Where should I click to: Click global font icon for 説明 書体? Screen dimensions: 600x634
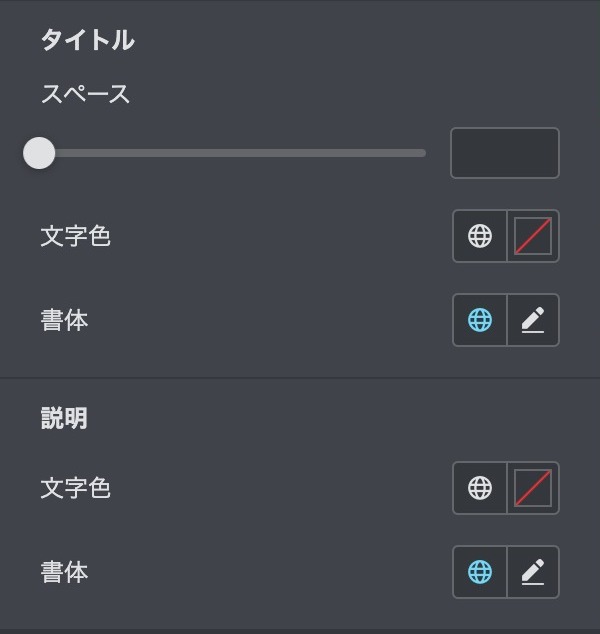pos(480,572)
